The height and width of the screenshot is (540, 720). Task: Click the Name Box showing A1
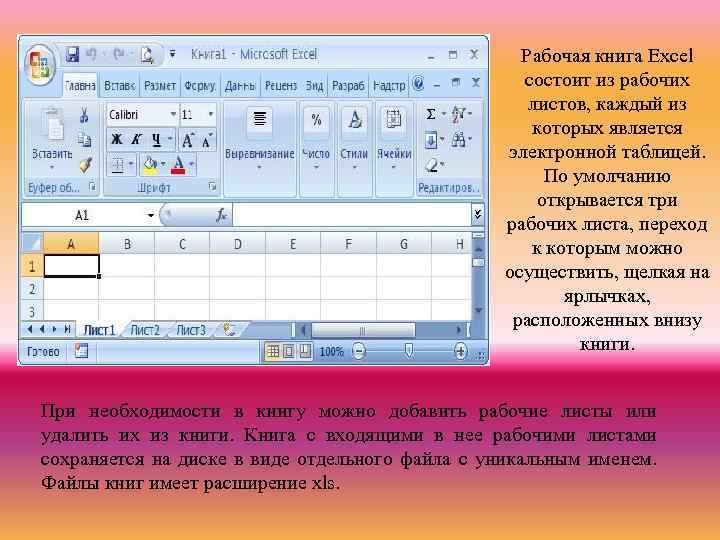[x=83, y=215]
